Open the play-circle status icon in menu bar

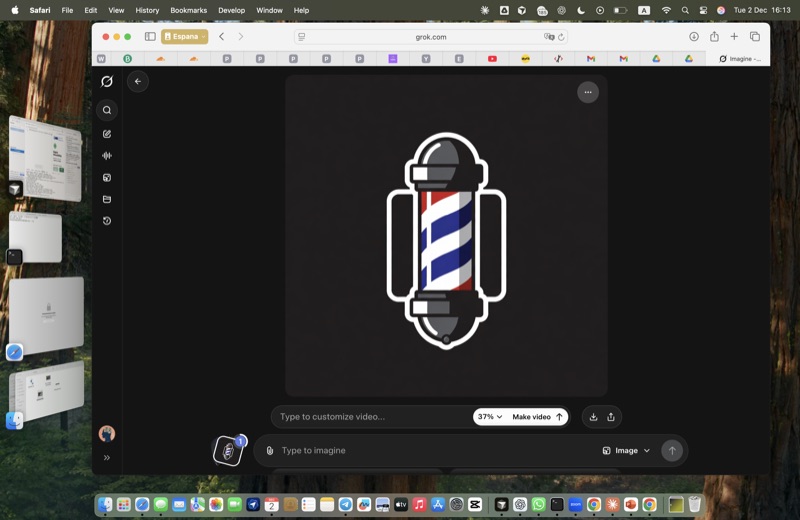[x=600, y=10]
